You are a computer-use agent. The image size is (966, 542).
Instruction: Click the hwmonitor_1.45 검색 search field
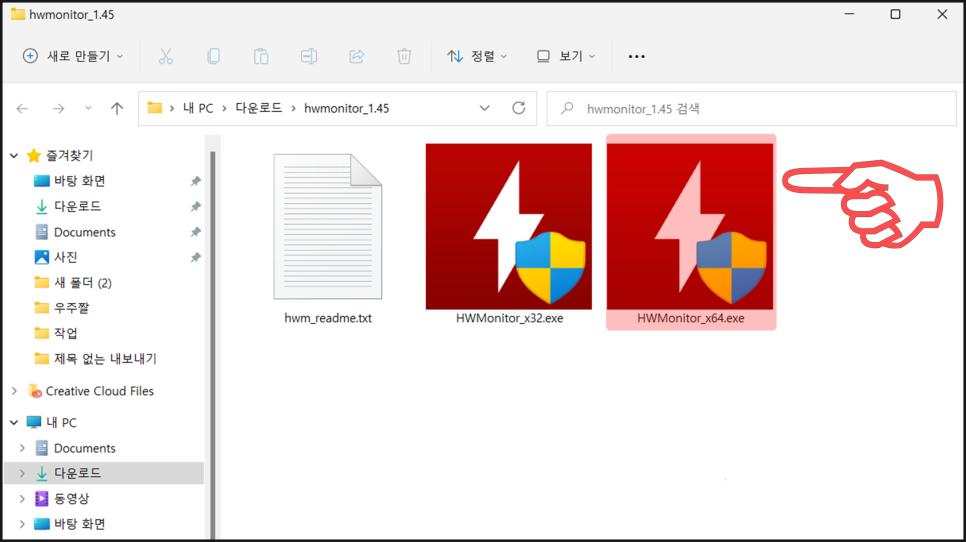tap(752, 108)
